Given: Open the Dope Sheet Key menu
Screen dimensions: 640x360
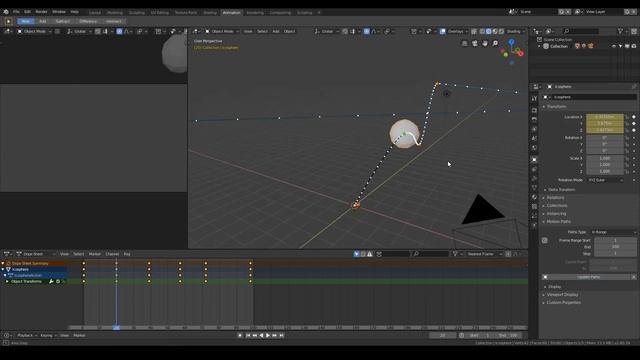Looking at the screenshot, I should 127,254.
